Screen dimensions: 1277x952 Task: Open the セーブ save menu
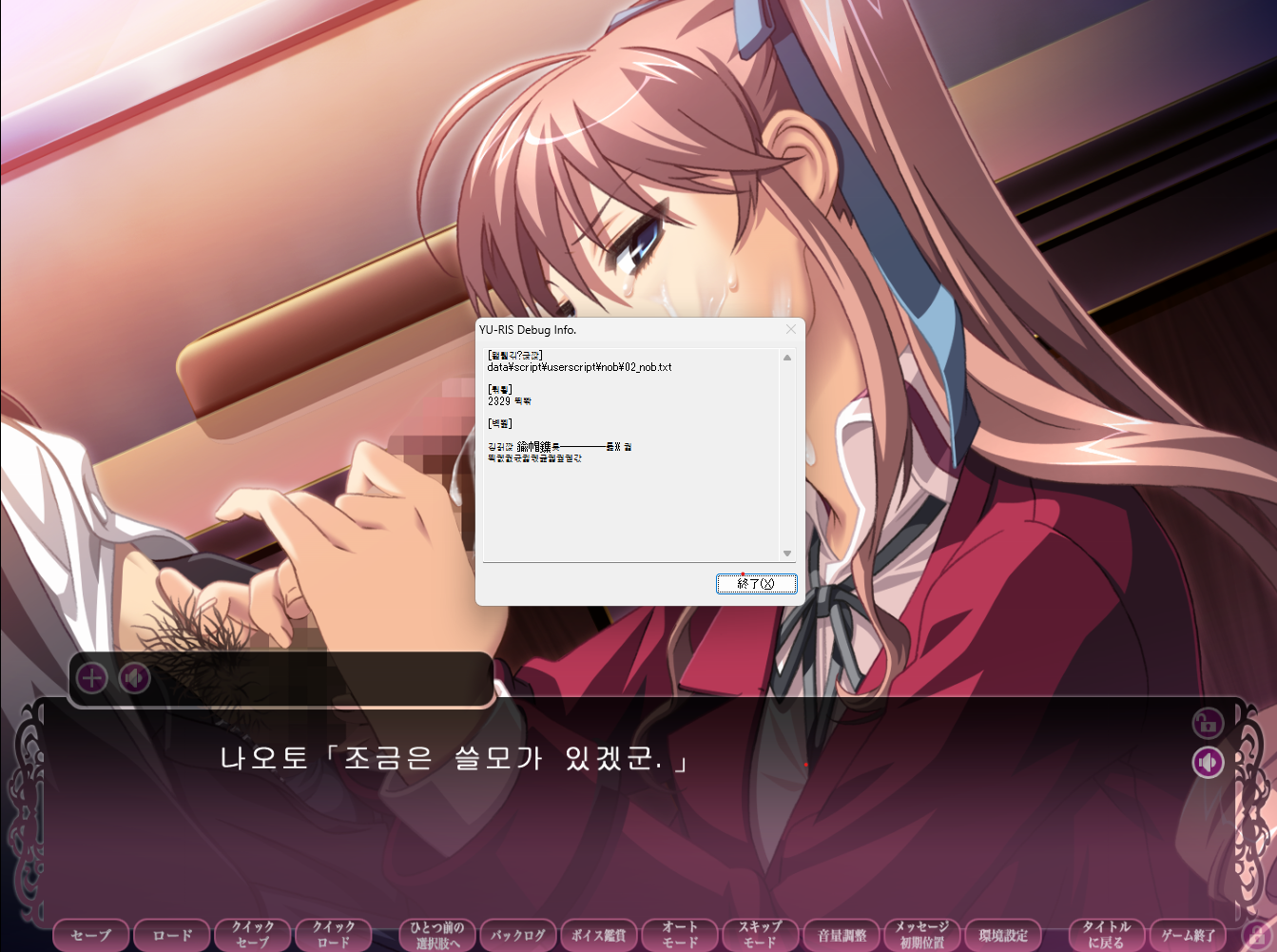tap(90, 935)
